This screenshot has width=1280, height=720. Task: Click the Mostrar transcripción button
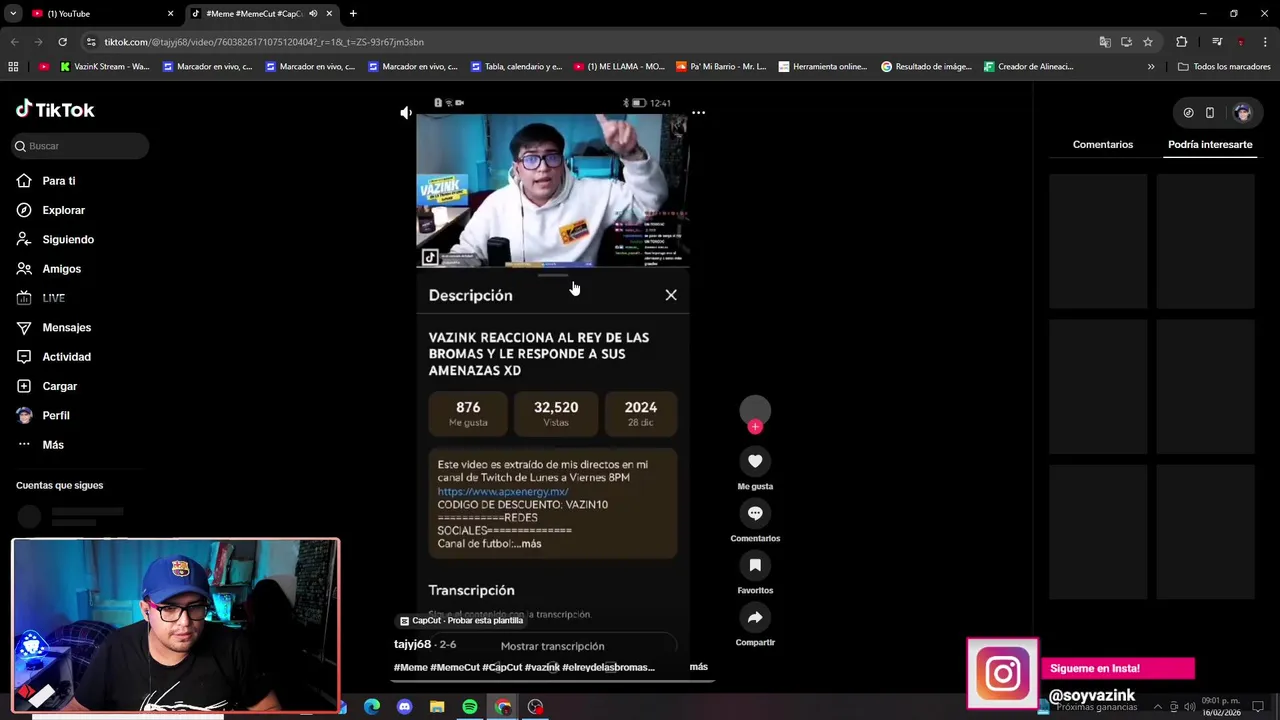click(x=552, y=646)
